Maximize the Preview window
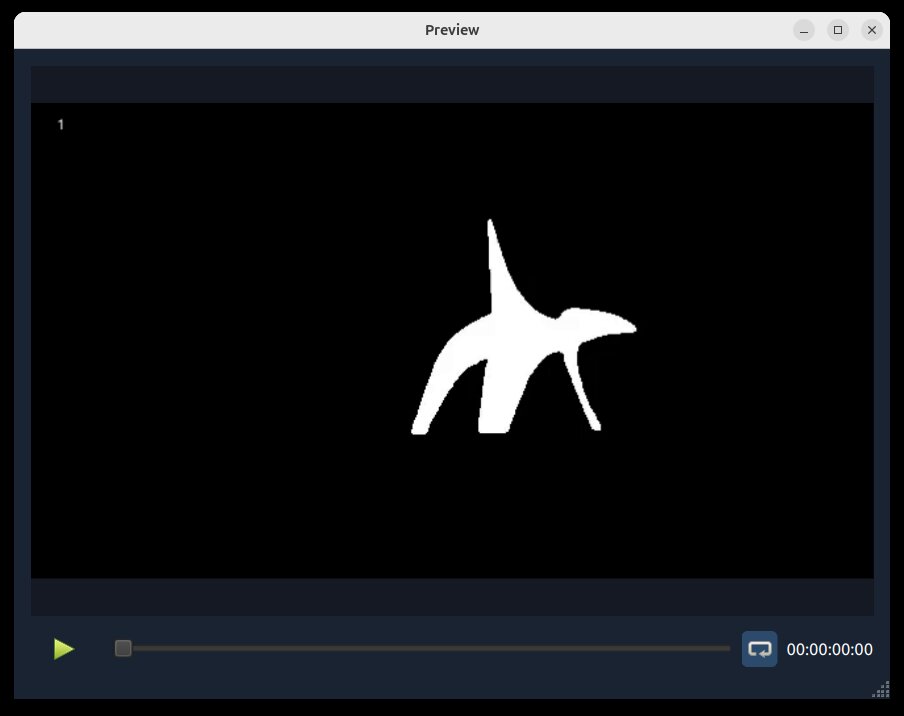The height and width of the screenshot is (716, 904). 837,29
